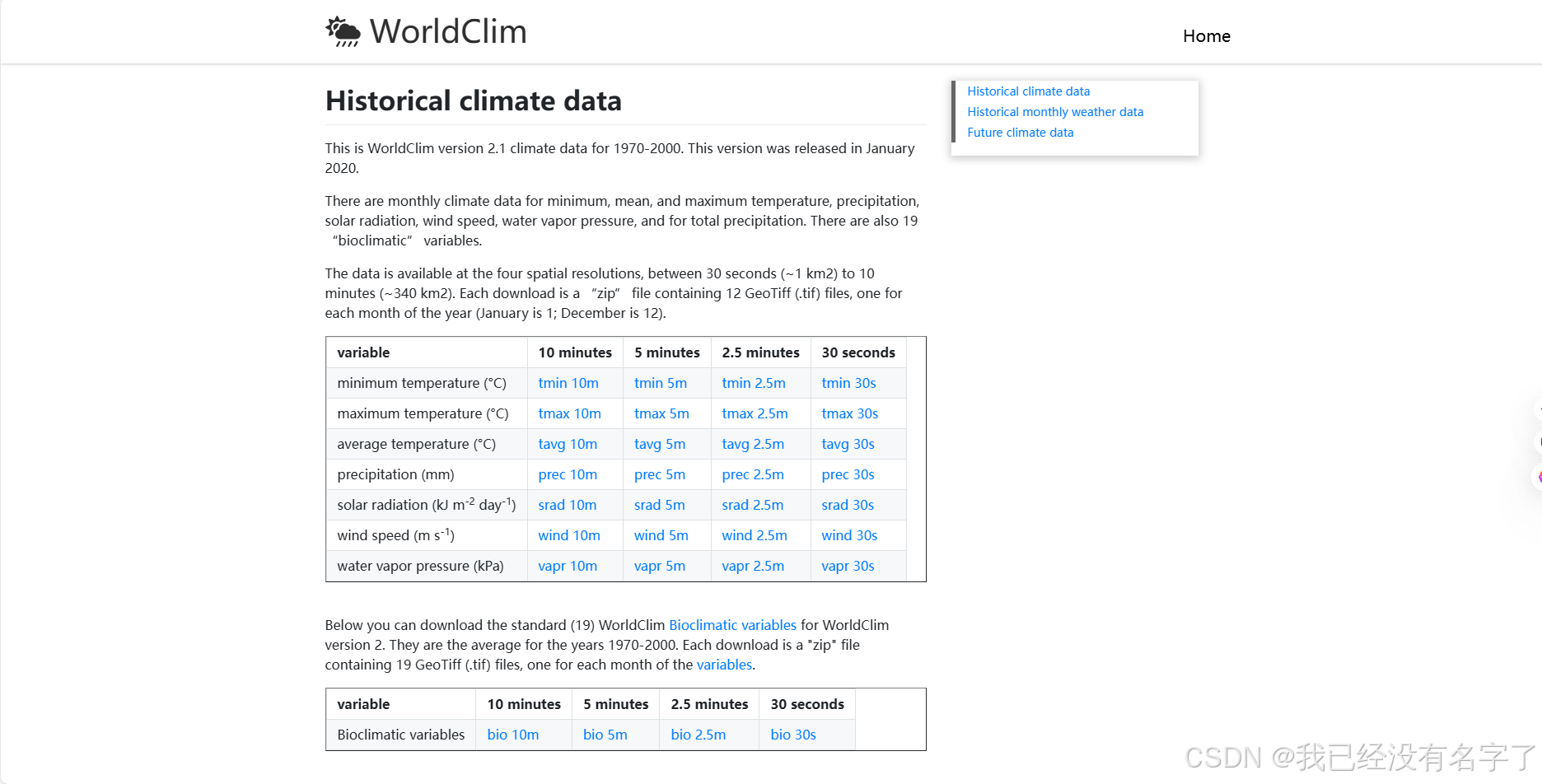Image resolution: width=1542 pixels, height=784 pixels.
Task: Click the WorldClim cloud logo icon
Action: point(343,31)
